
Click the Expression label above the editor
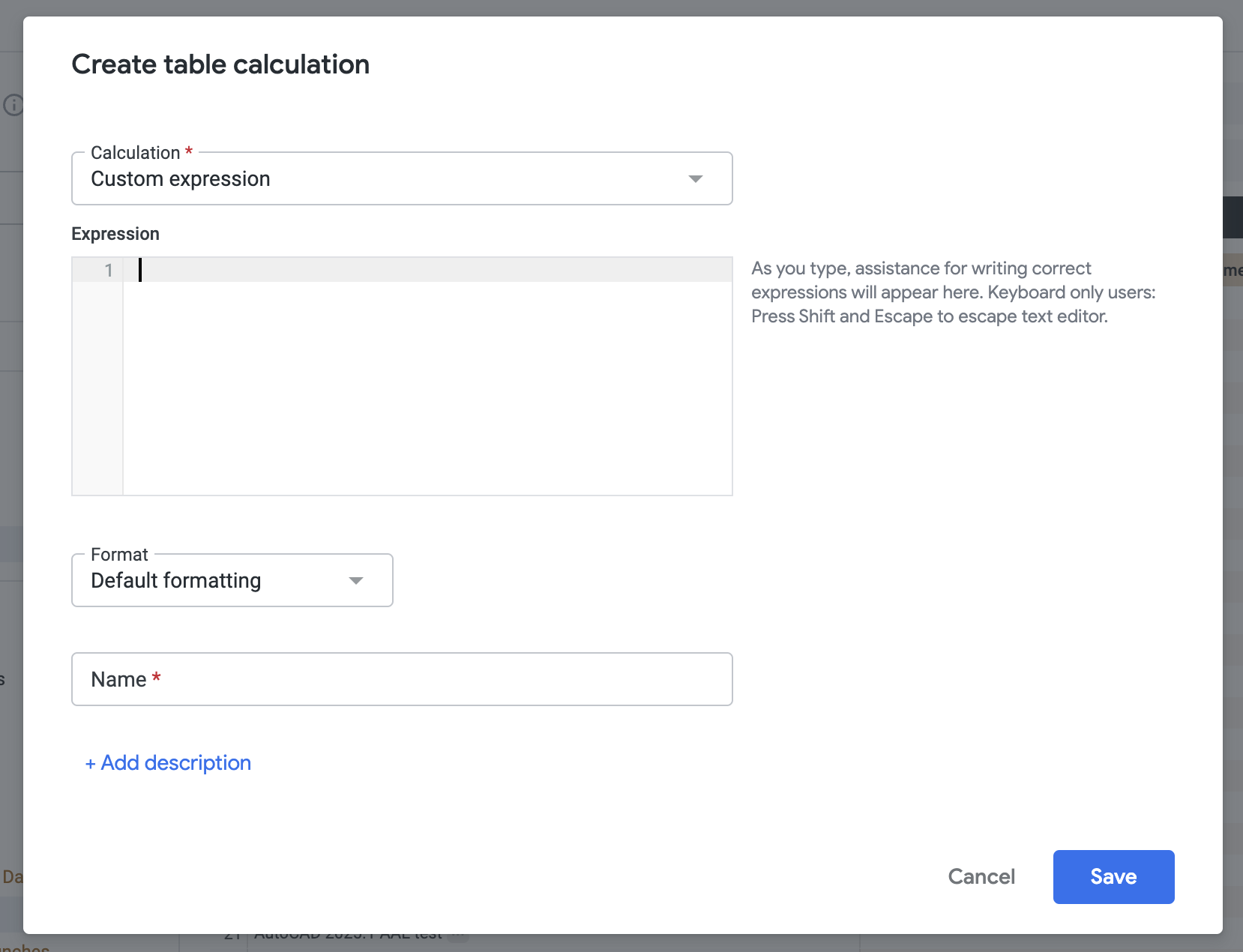tap(115, 234)
